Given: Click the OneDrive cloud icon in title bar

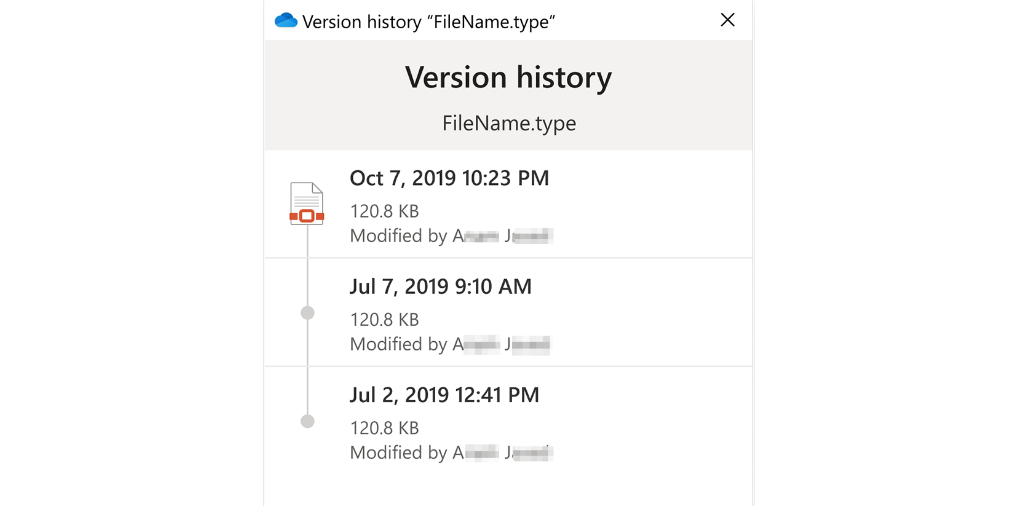Looking at the screenshot, I should click(286, 20).
